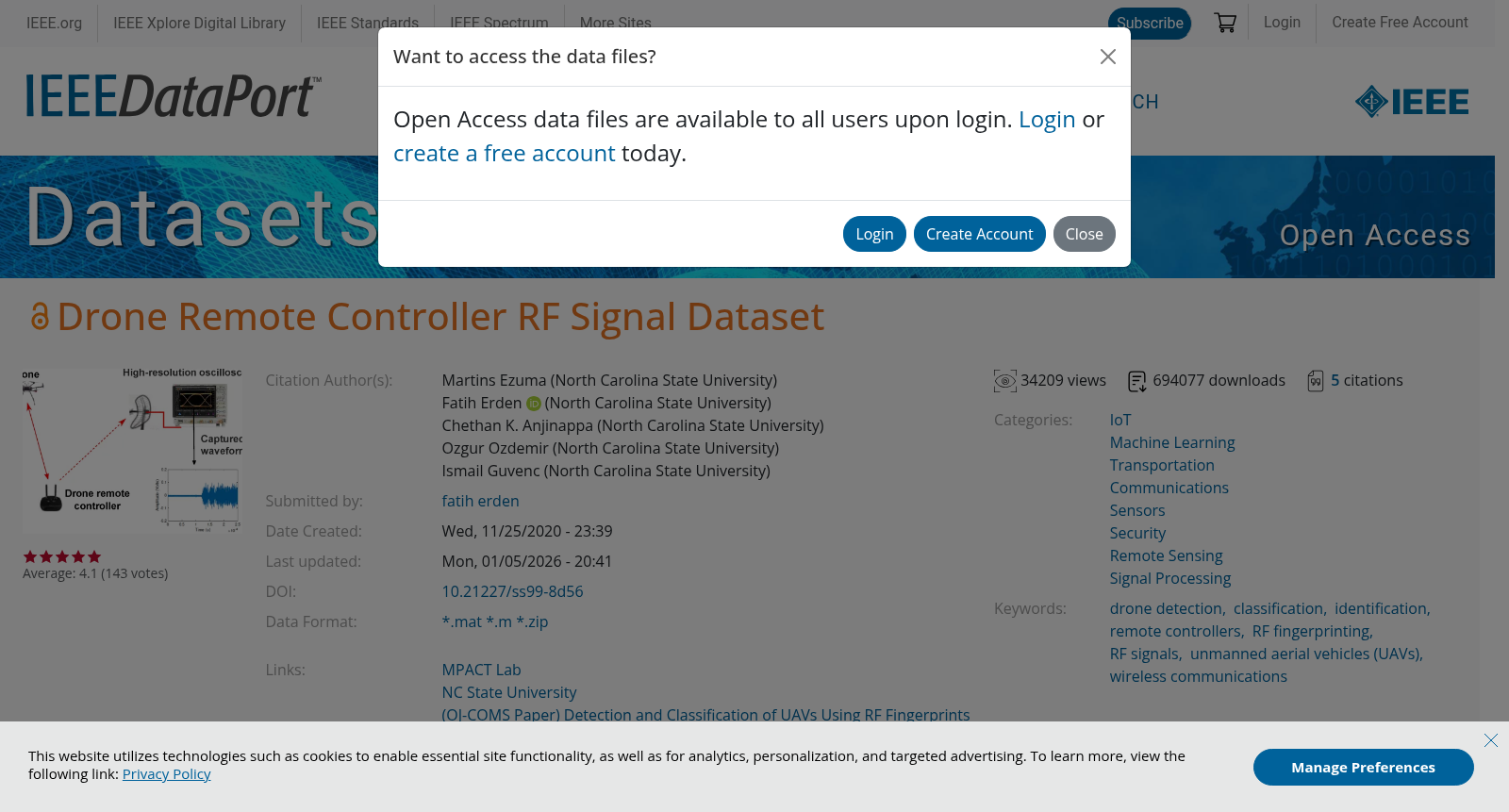The width and height of the screenshot is (1509, 812).
Task: Open the shopping cart icon
Action: click(1225, 23)
